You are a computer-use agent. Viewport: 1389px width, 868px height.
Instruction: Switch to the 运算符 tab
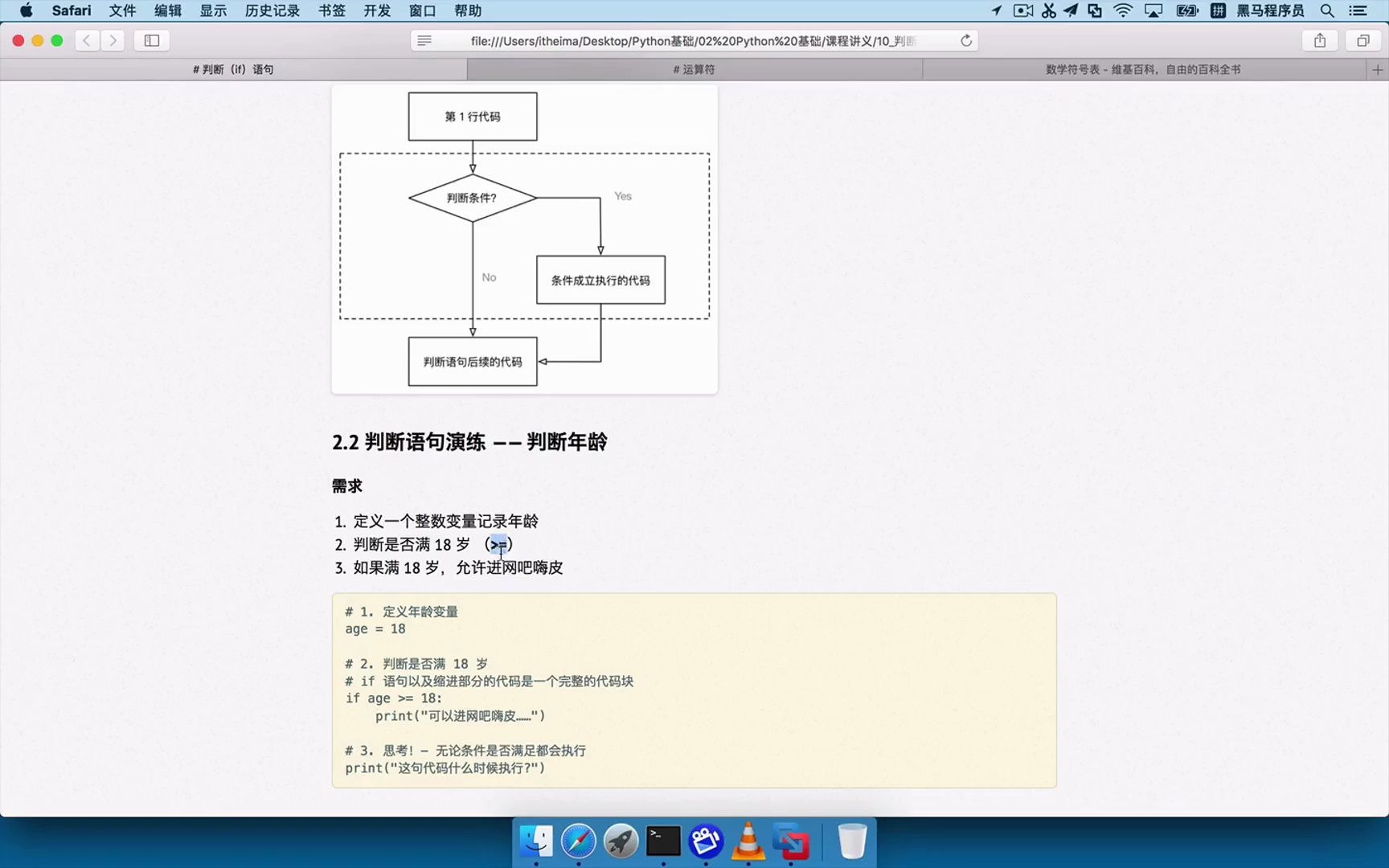691,69
